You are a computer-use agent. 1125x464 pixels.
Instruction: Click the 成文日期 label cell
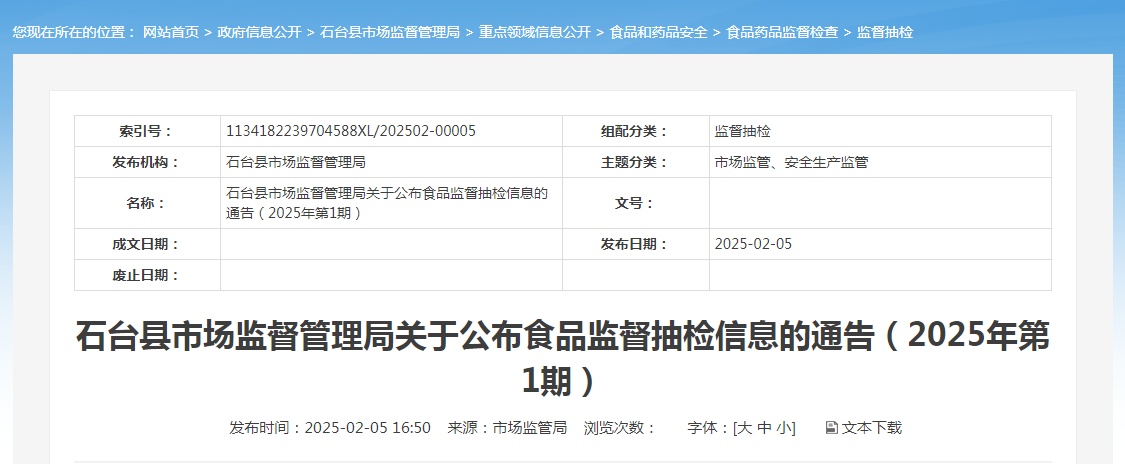[147, 244]
